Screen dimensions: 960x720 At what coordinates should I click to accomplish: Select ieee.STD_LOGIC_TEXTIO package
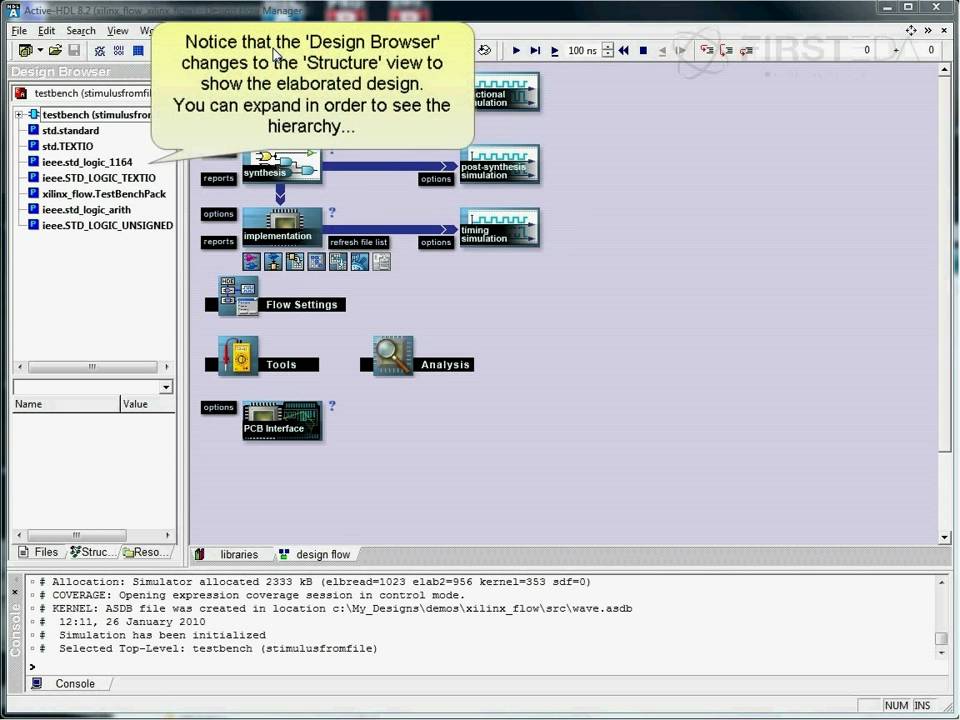coord(99,178)
